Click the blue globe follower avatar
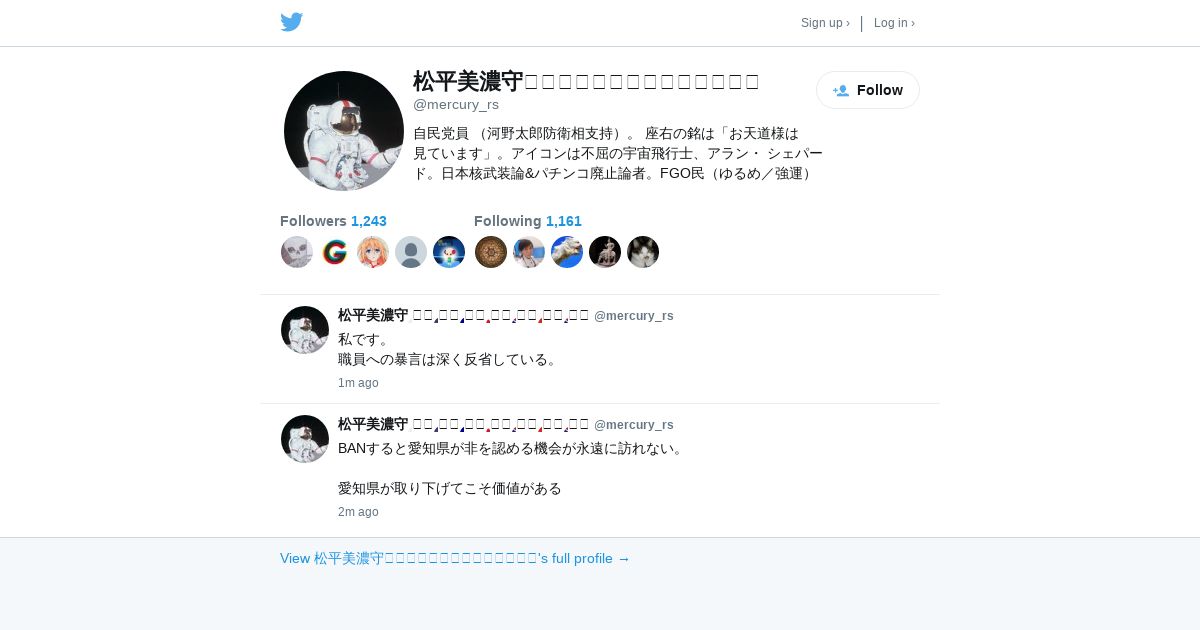Screen dimensions: 1200x630 pyautogui.click(x=449, y=252)
